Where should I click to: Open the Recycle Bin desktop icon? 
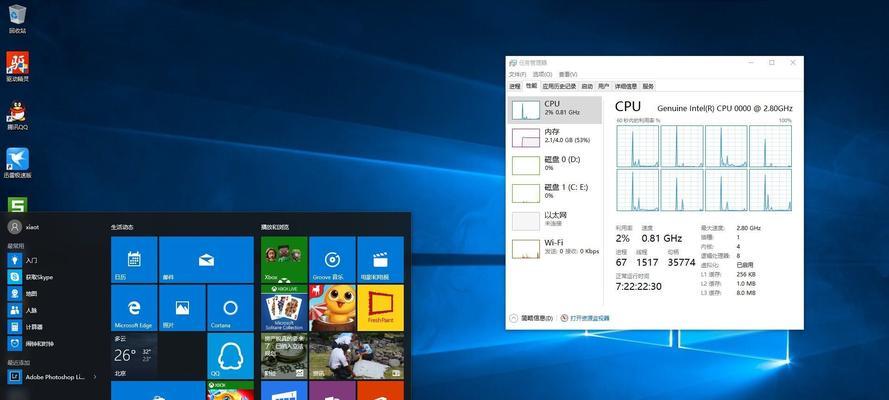[x=17, y=18]
